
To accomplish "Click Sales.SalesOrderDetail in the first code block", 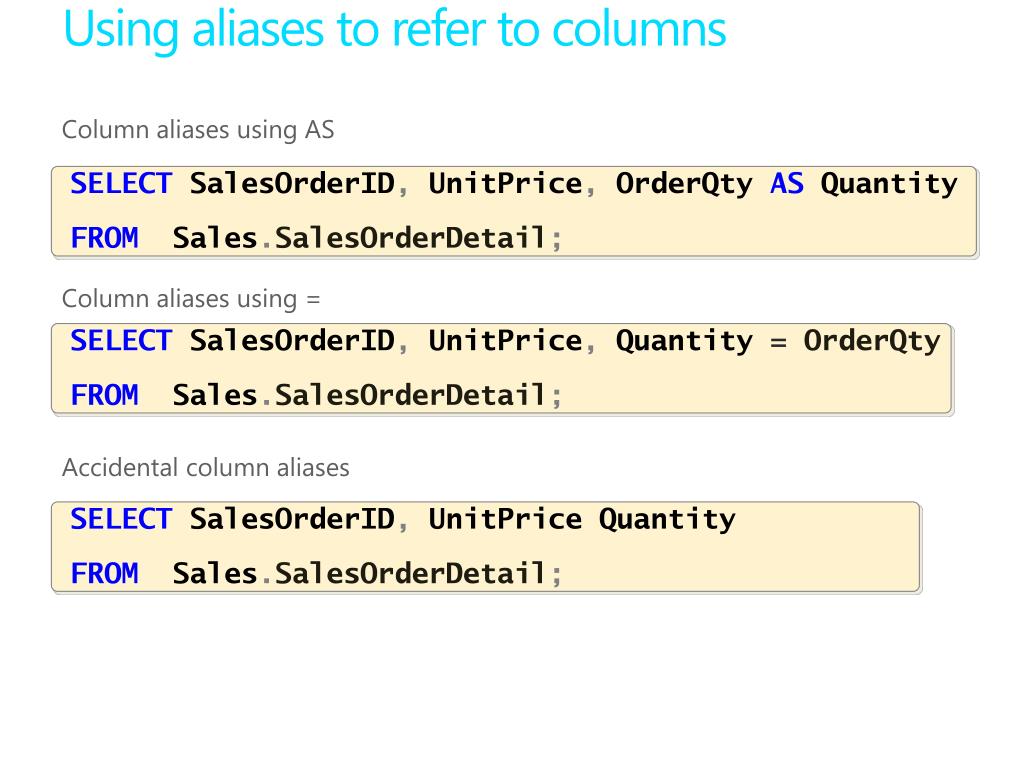I will pyautogui.click(x=360, y=239).
